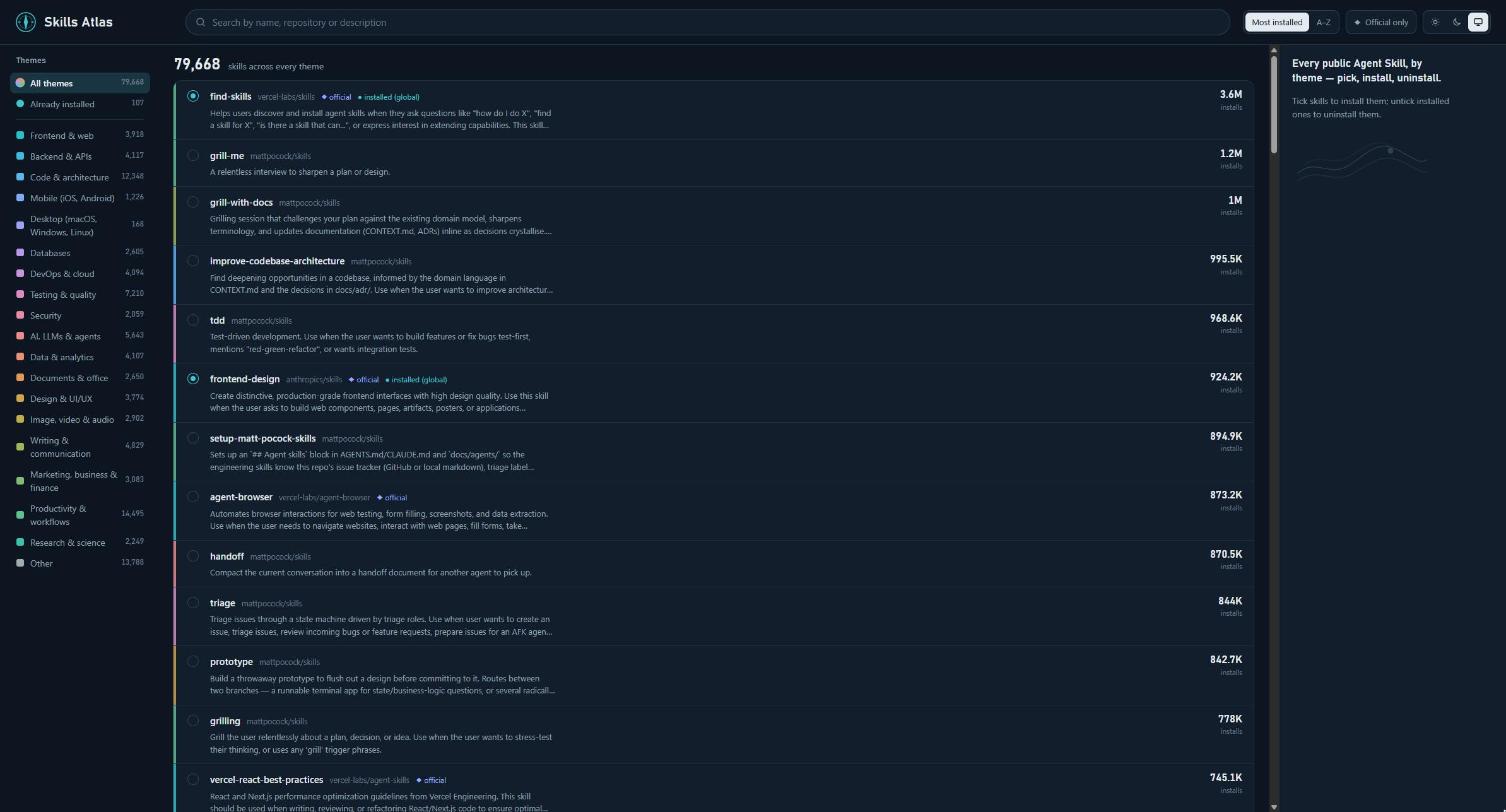Viewport: 1506px width, 812px height.
Task: Click the anthropics/skills repository label
Action: (x=314, y=380)
